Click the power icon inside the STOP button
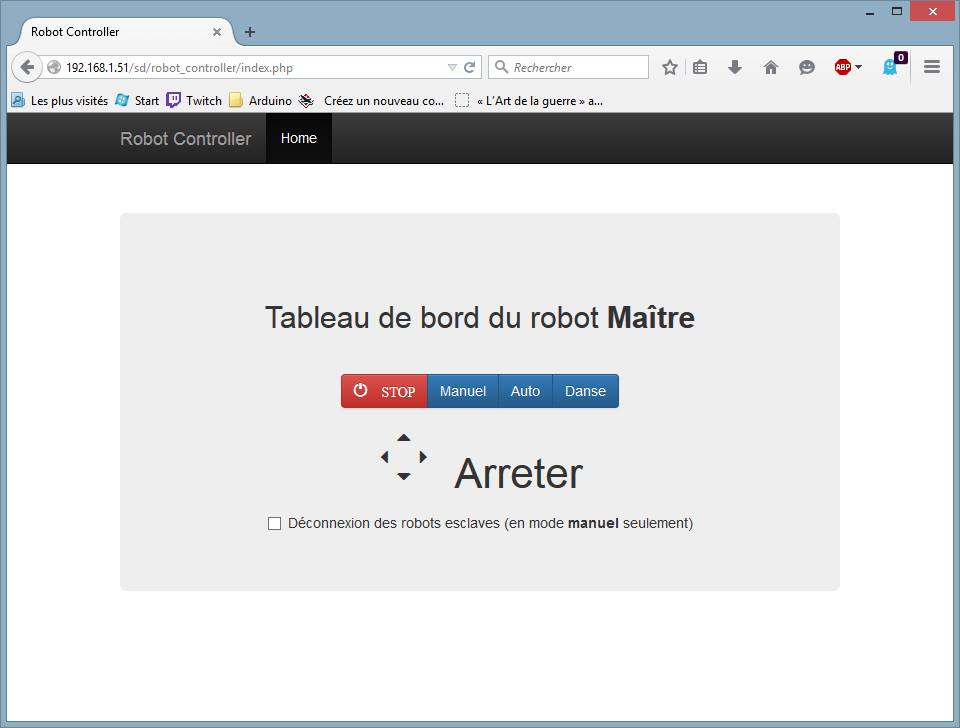 (x=360, y=391)
